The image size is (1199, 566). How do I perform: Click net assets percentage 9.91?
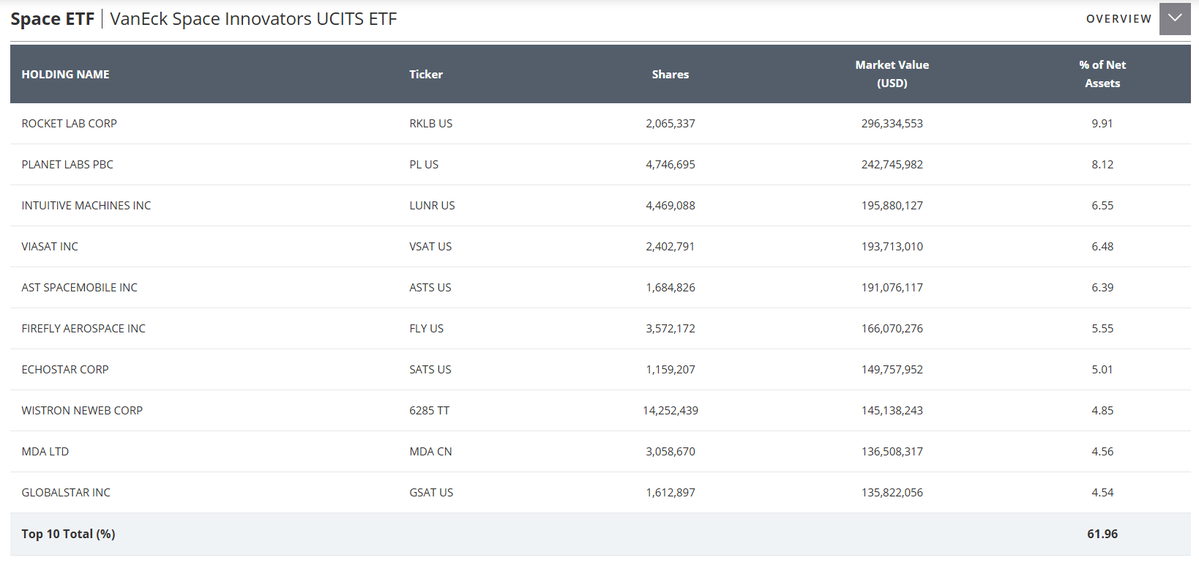pos(1102,123)
